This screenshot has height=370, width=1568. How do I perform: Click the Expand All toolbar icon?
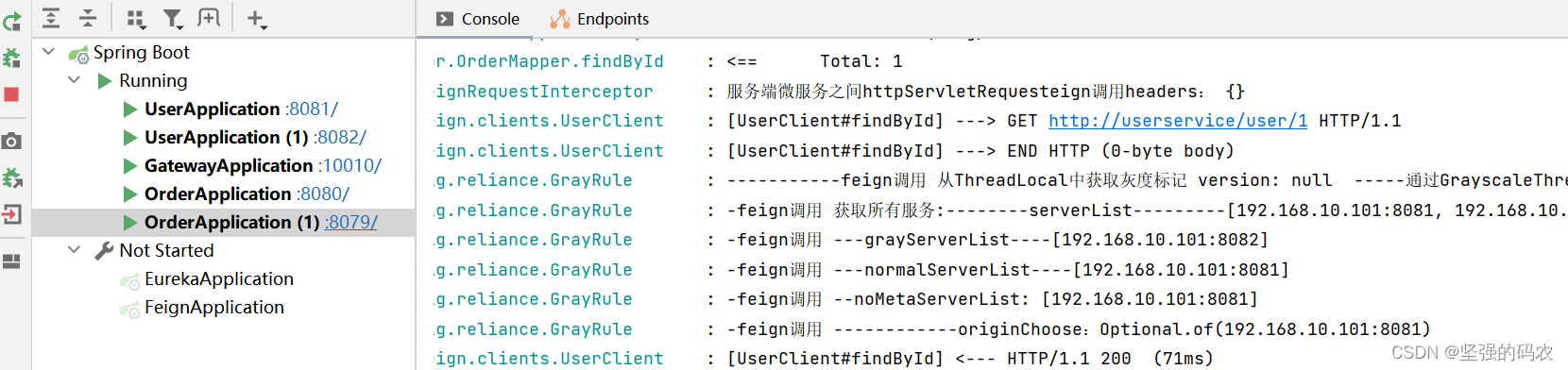point(51,18)
